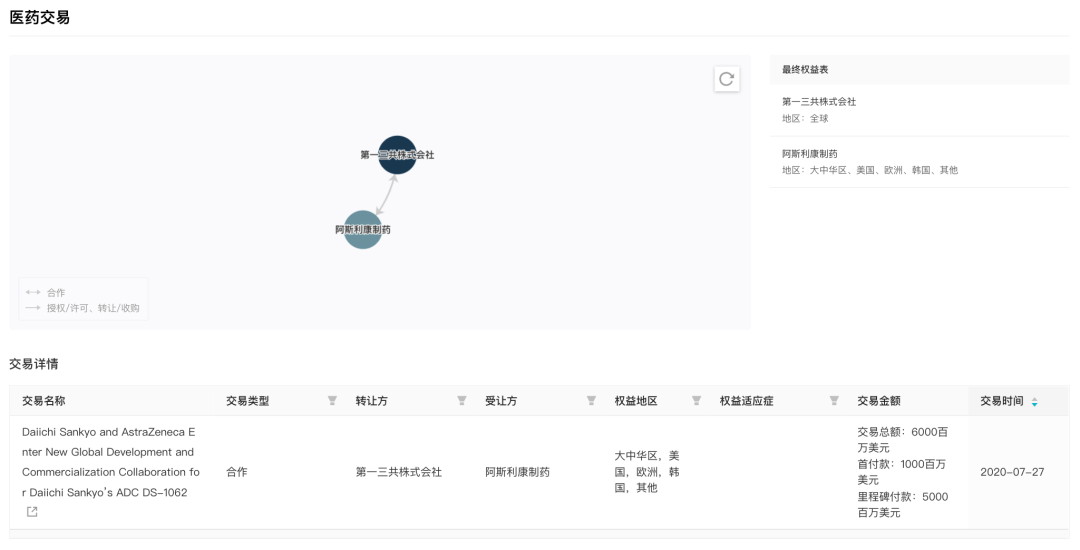
Task: Open external link icon under deal name
Action: pos(32,511)
